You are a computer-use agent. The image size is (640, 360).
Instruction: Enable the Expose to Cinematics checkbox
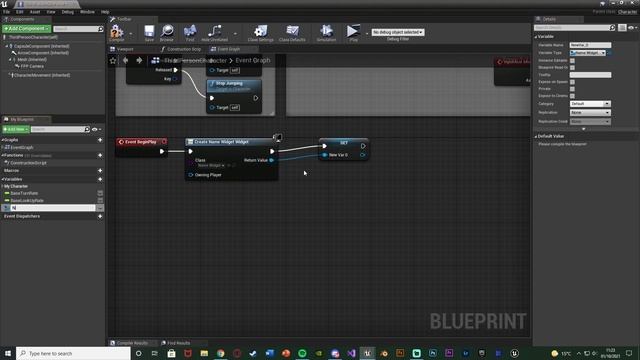point(572,96)
